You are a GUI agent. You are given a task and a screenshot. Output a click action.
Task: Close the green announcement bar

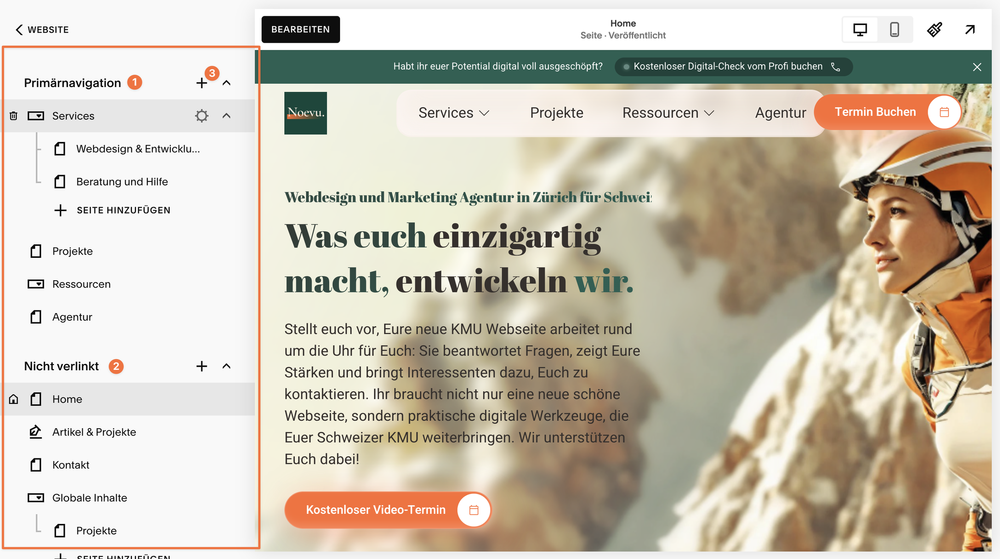coord(977,67)
